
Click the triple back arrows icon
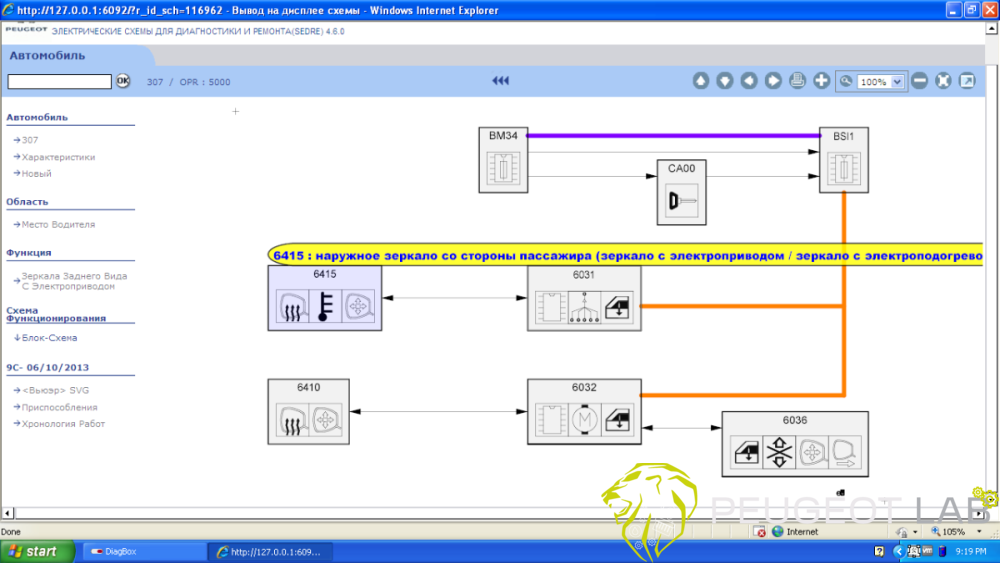point(500,81)
